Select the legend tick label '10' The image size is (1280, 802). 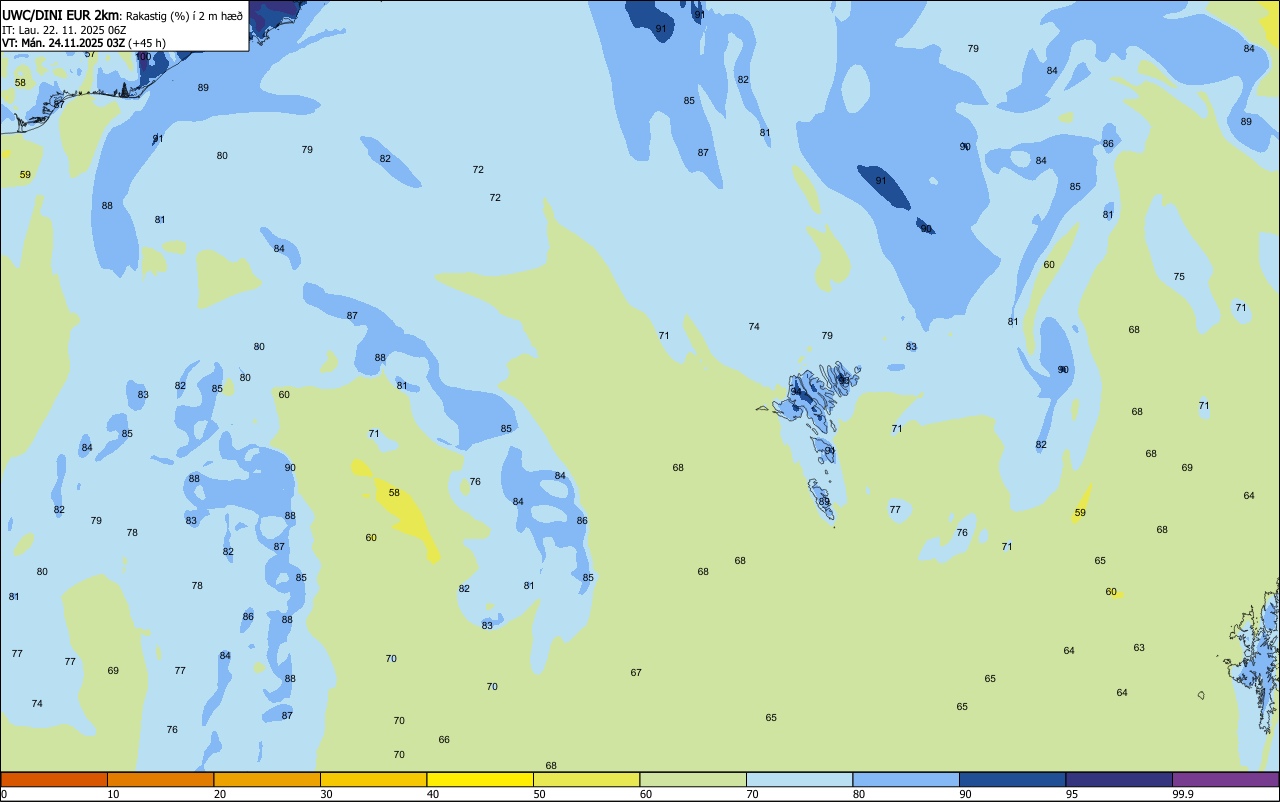point(113,794)
